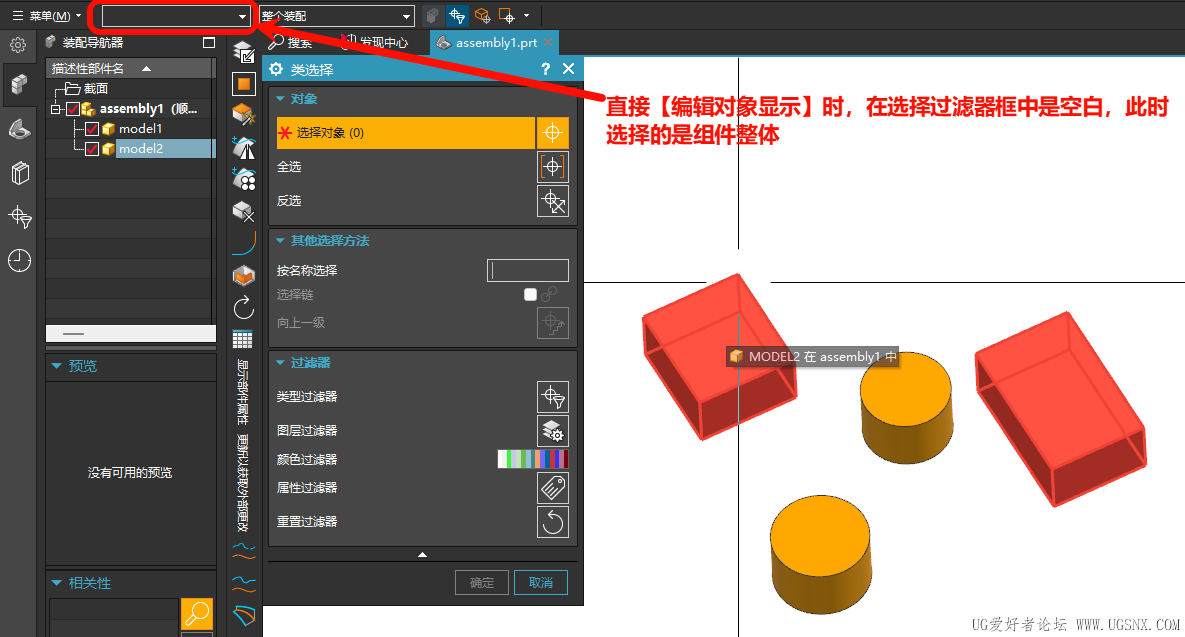Click the 反选 invert selection icon
The width and height of the screenshot is (1185, 637).
click(552, 201)
